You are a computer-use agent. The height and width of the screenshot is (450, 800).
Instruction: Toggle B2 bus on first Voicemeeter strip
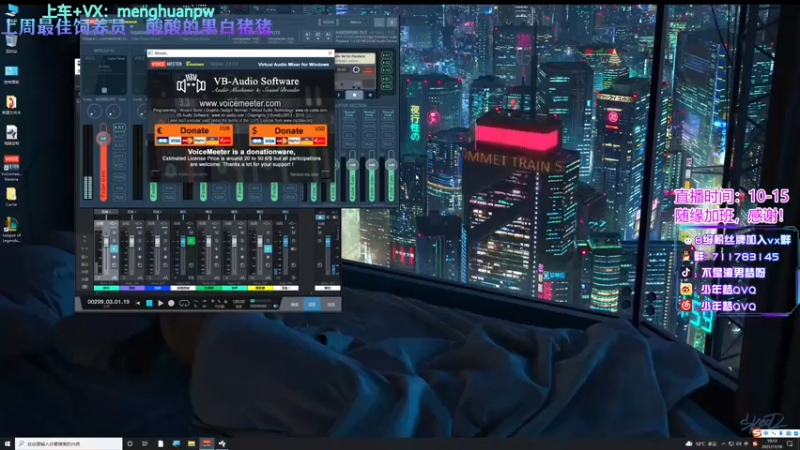119,165
